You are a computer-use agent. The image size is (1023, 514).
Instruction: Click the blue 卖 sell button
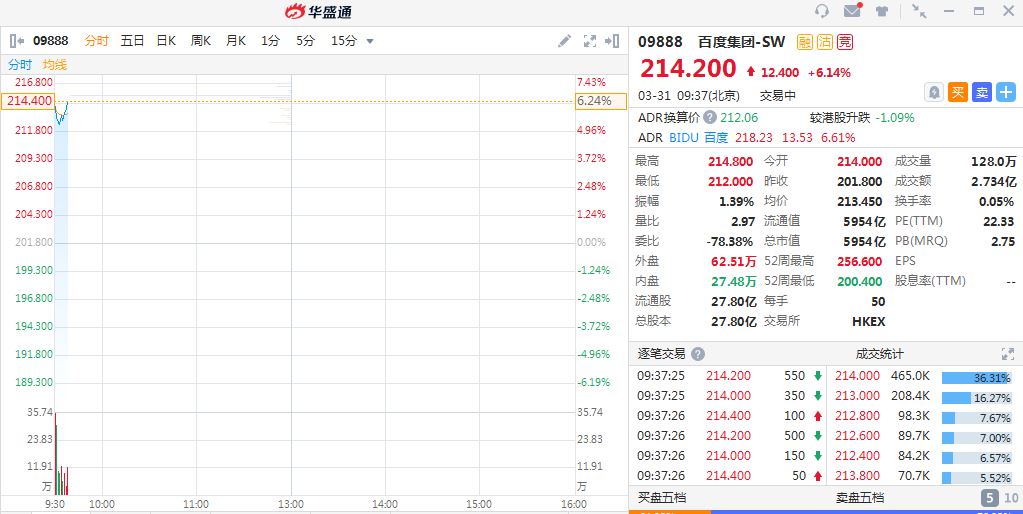click(x=981, y=92)
